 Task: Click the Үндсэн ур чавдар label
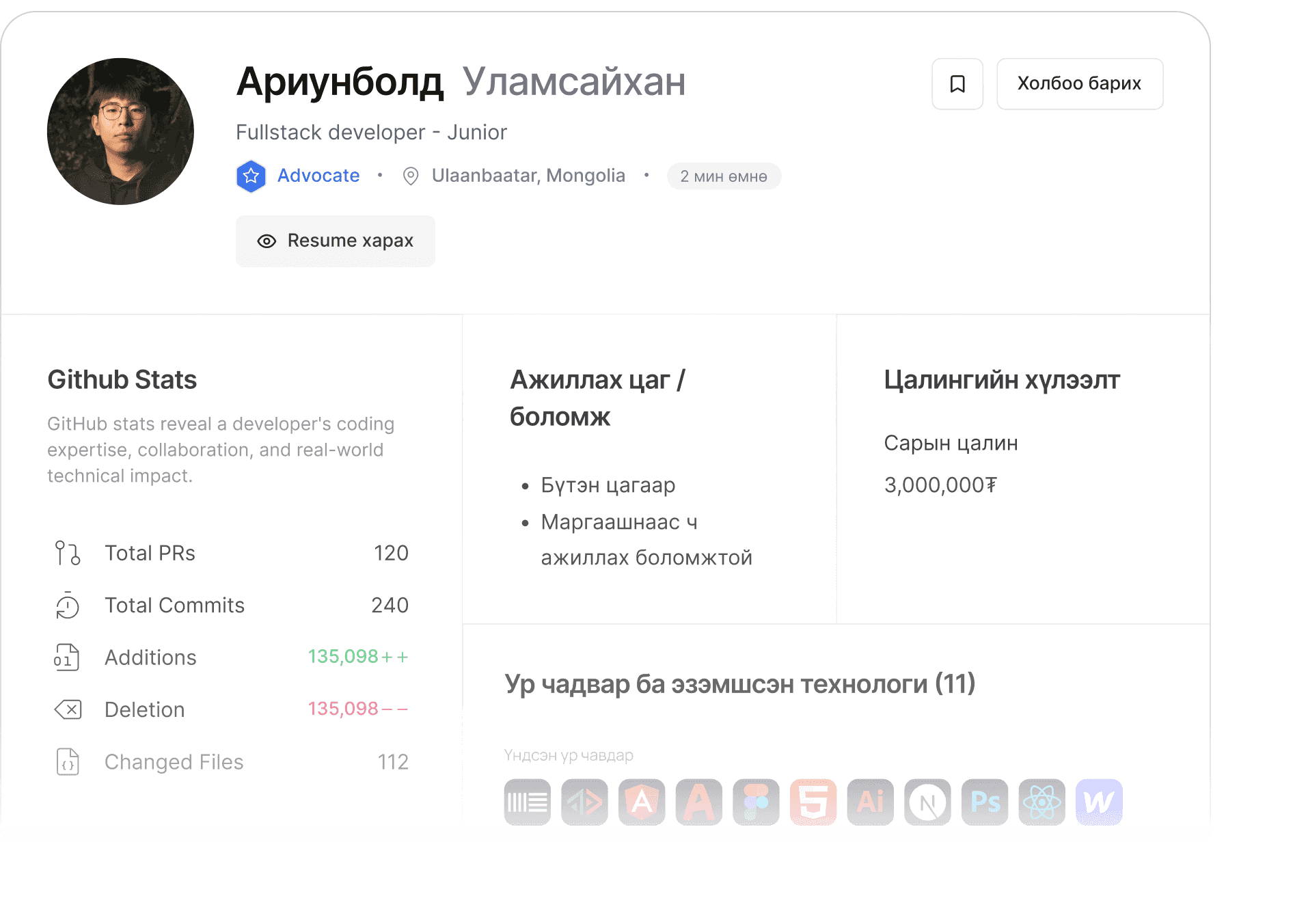569,756
